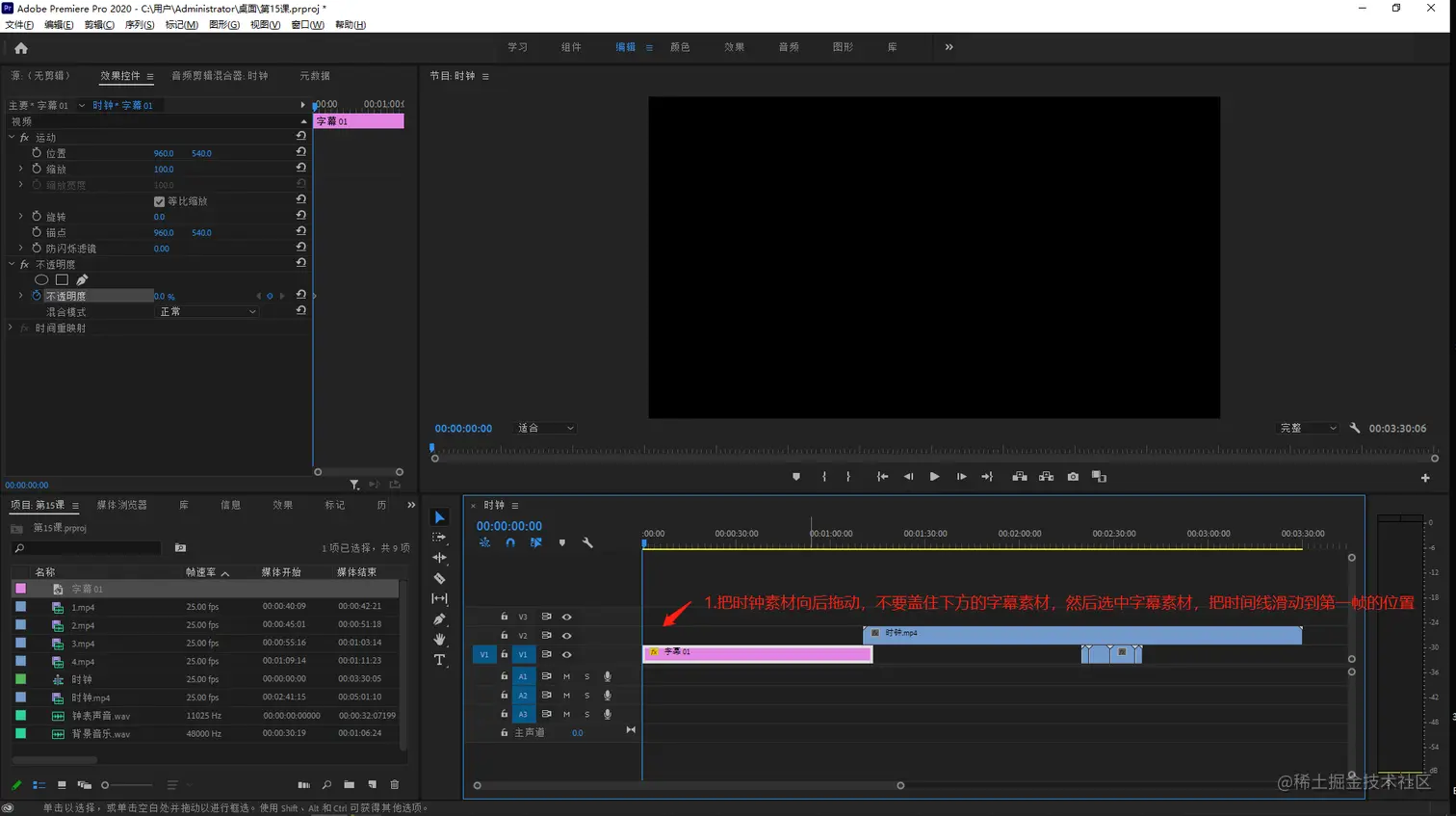Mute audio track A1
This screenshot has width=1456, height=816.
click(567, 676)
